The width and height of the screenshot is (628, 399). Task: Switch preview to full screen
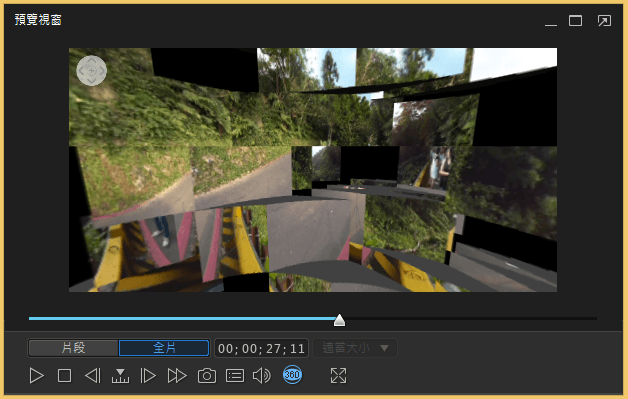pos(338,376)
